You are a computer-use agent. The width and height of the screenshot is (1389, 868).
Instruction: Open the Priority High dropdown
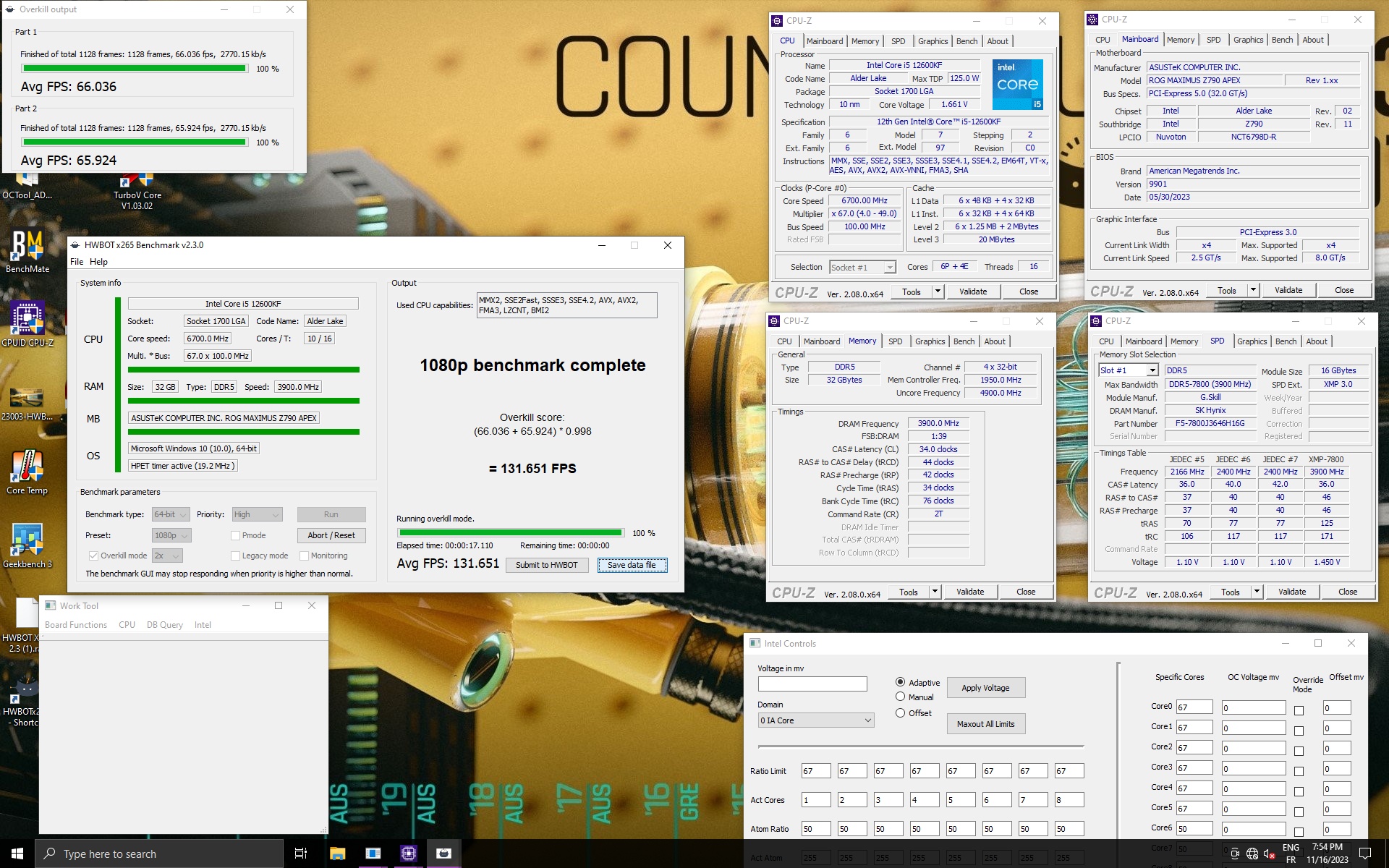[257, 514]
